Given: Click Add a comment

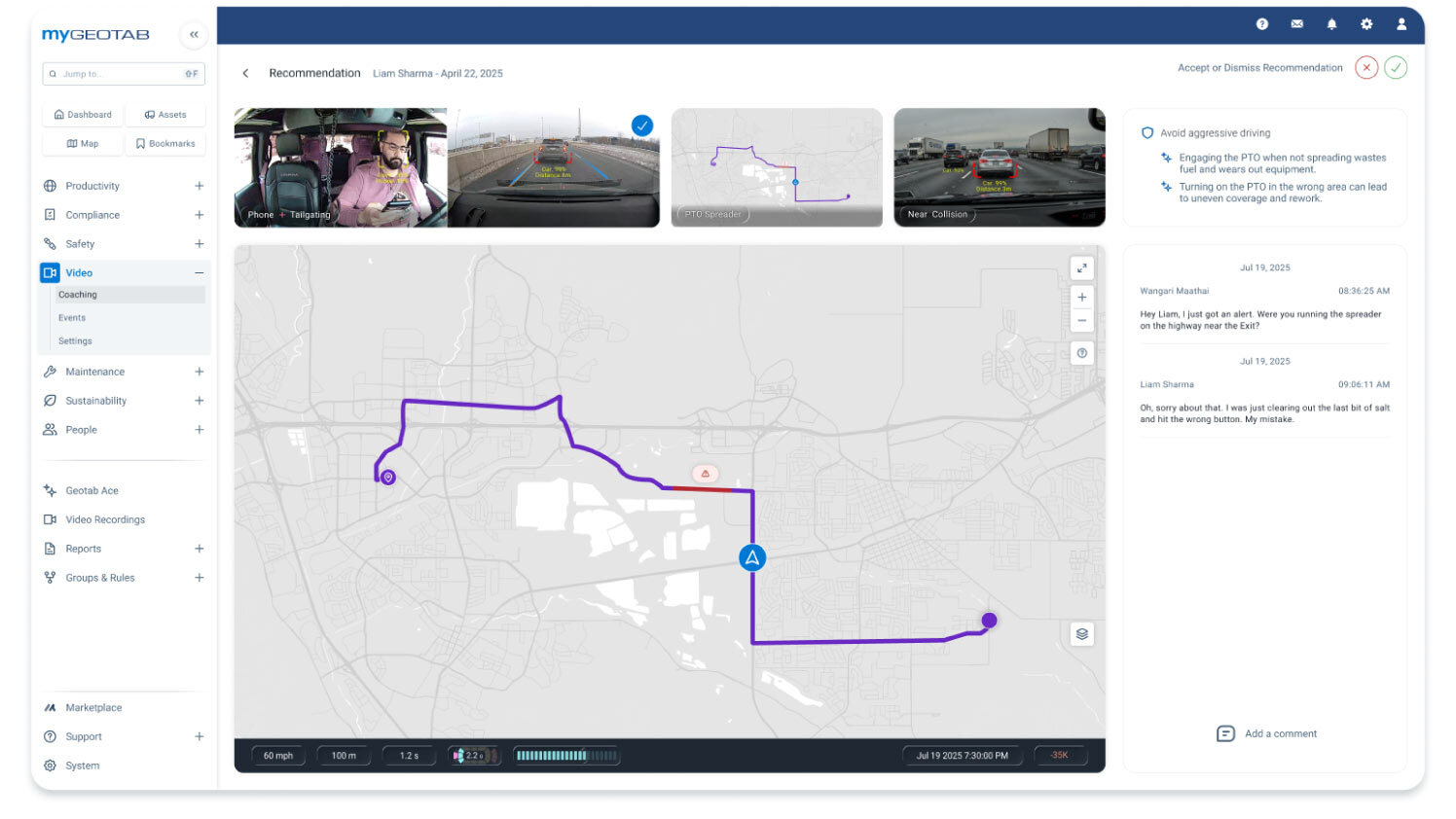Looking at the screenshot, I should 1267,733.
